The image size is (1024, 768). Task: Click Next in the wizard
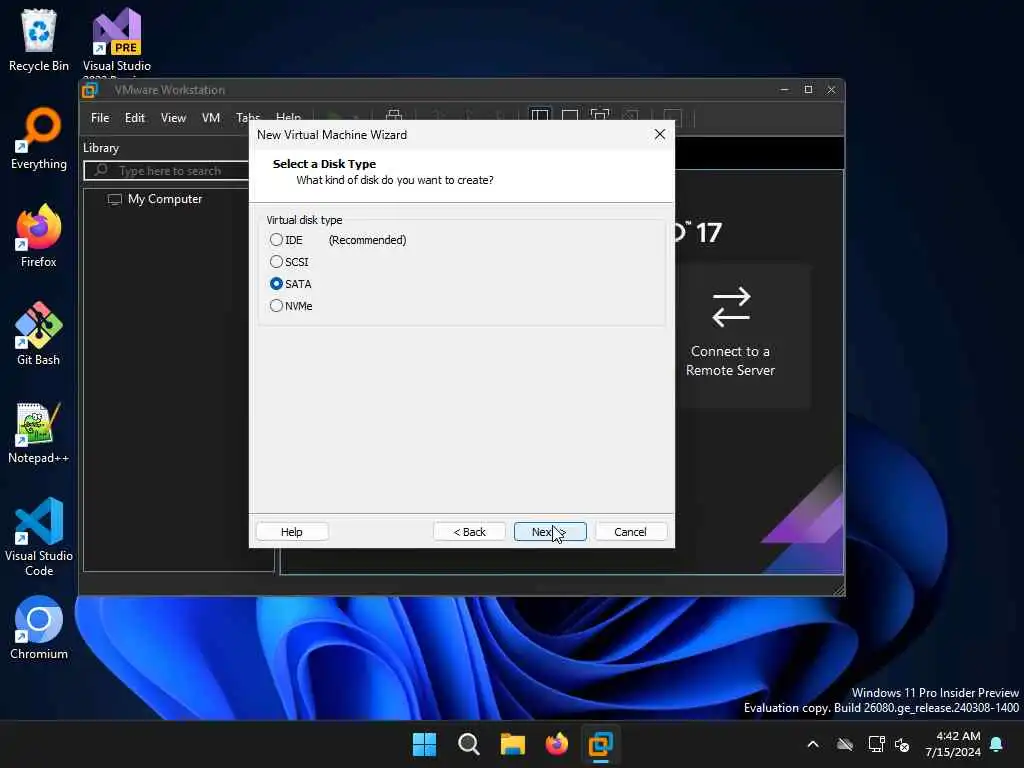coord(550,532)
